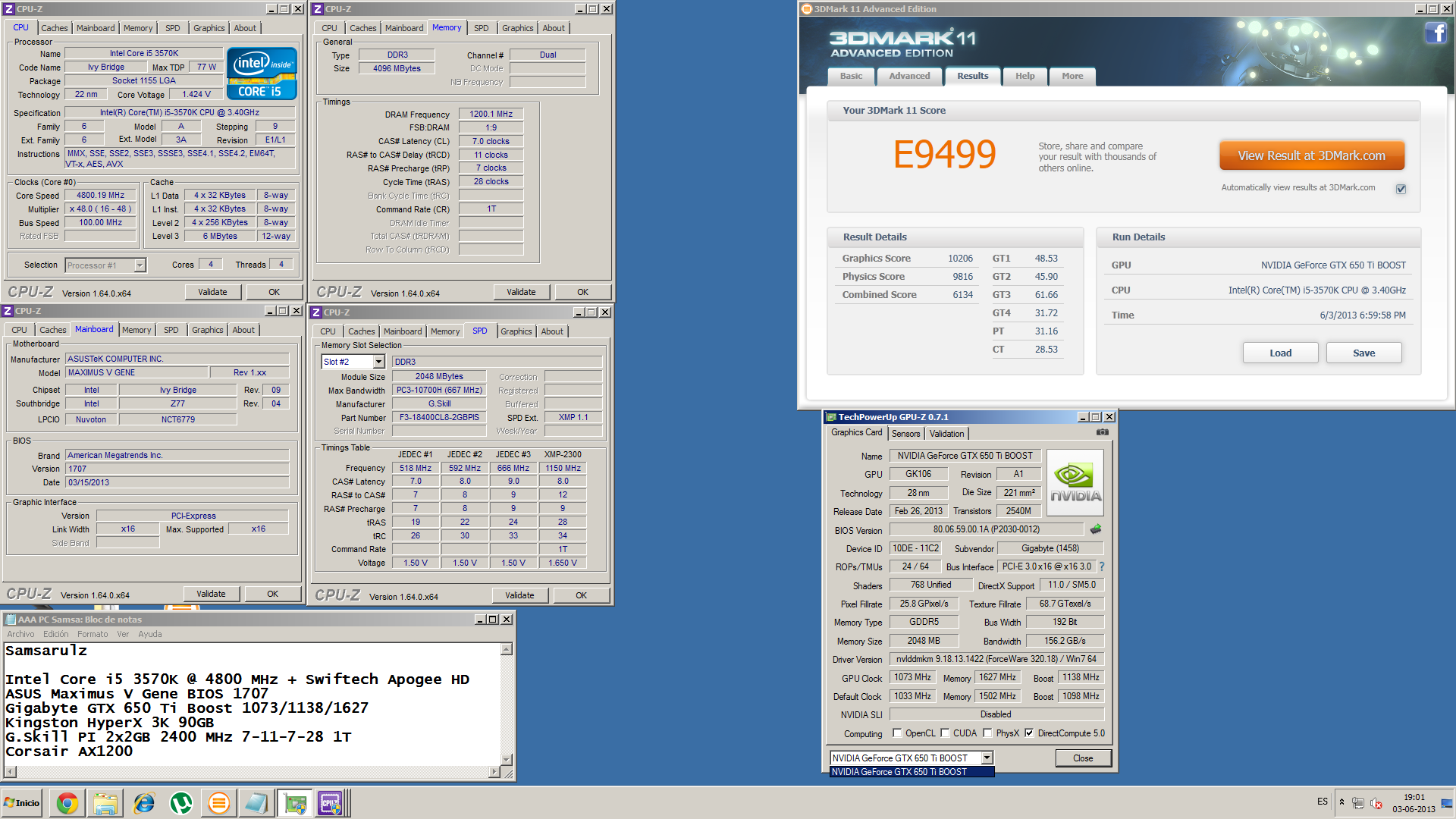Enable the PhysX checkbox in GPU-Z

coord(987,733)
